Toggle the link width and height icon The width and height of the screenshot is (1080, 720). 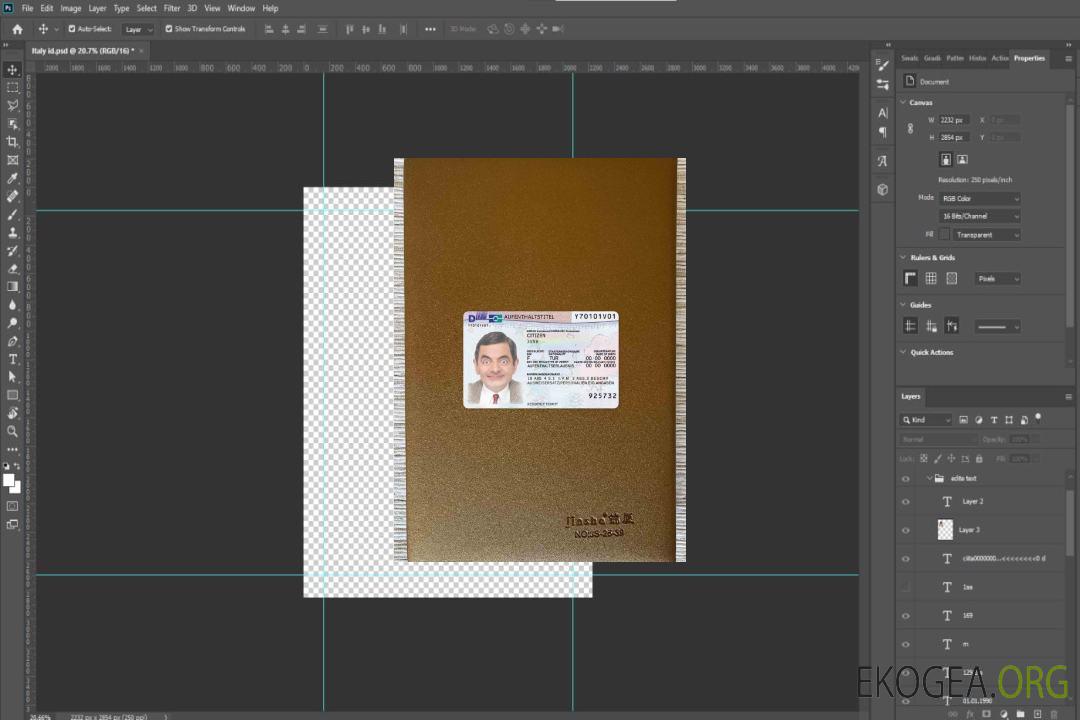point(910,128)
